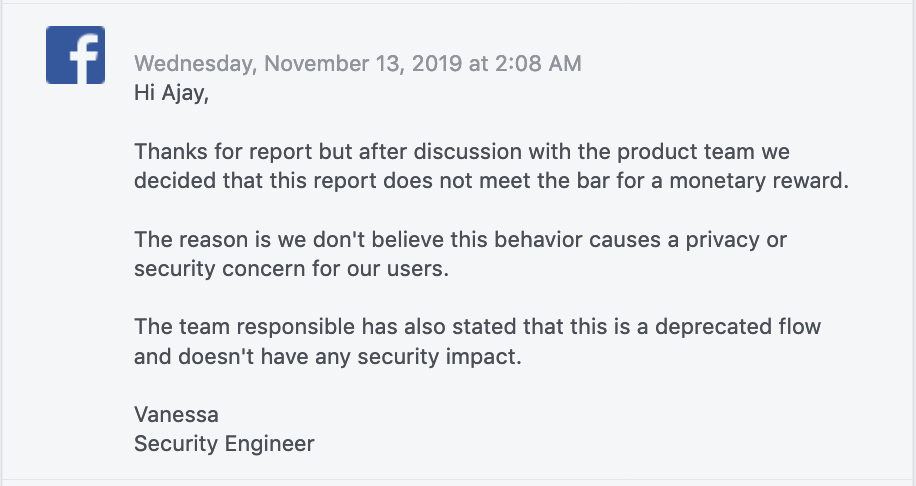Screen dimensions: 916x486
Task: Click the Facebook logo avatar
Action: click(x=76, y=54)
